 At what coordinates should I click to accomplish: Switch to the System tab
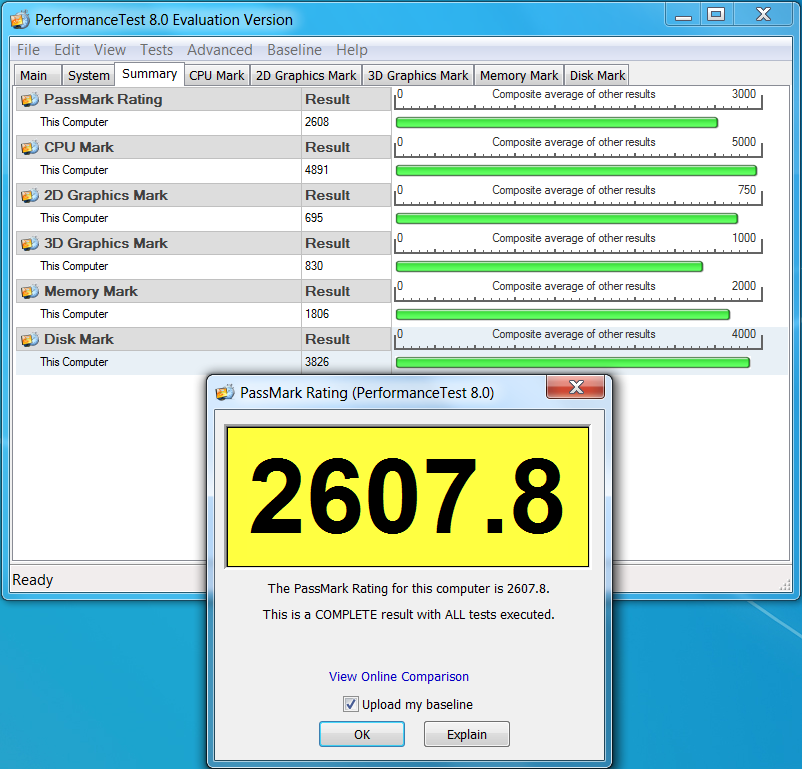88,75
